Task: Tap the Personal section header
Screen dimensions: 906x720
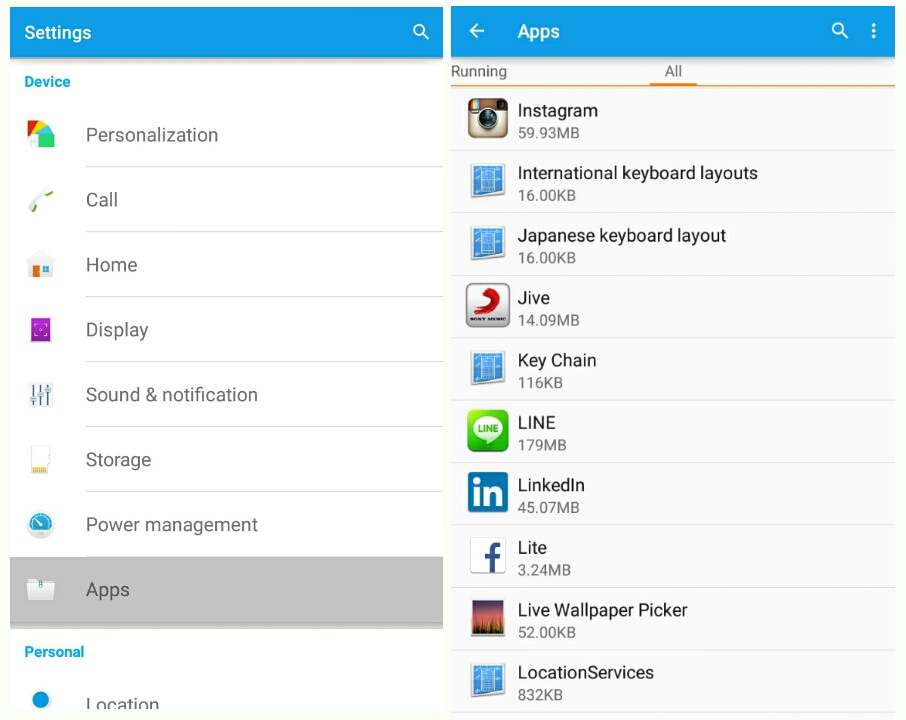Action: click(x=54, y=652)
